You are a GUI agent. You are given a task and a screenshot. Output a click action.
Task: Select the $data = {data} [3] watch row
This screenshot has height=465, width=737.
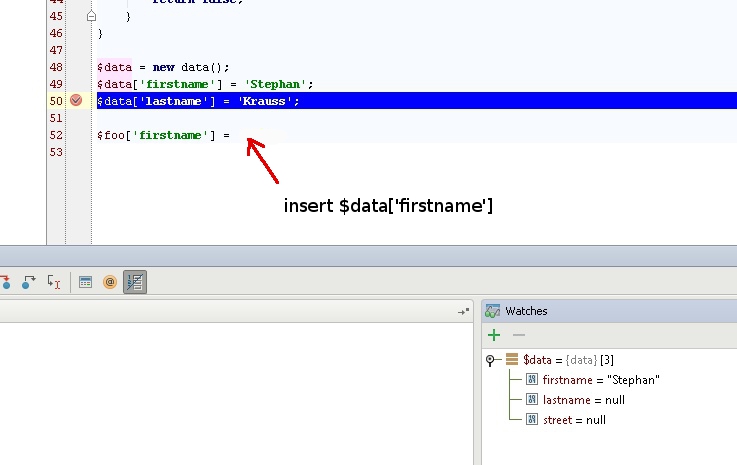[568, 360]
